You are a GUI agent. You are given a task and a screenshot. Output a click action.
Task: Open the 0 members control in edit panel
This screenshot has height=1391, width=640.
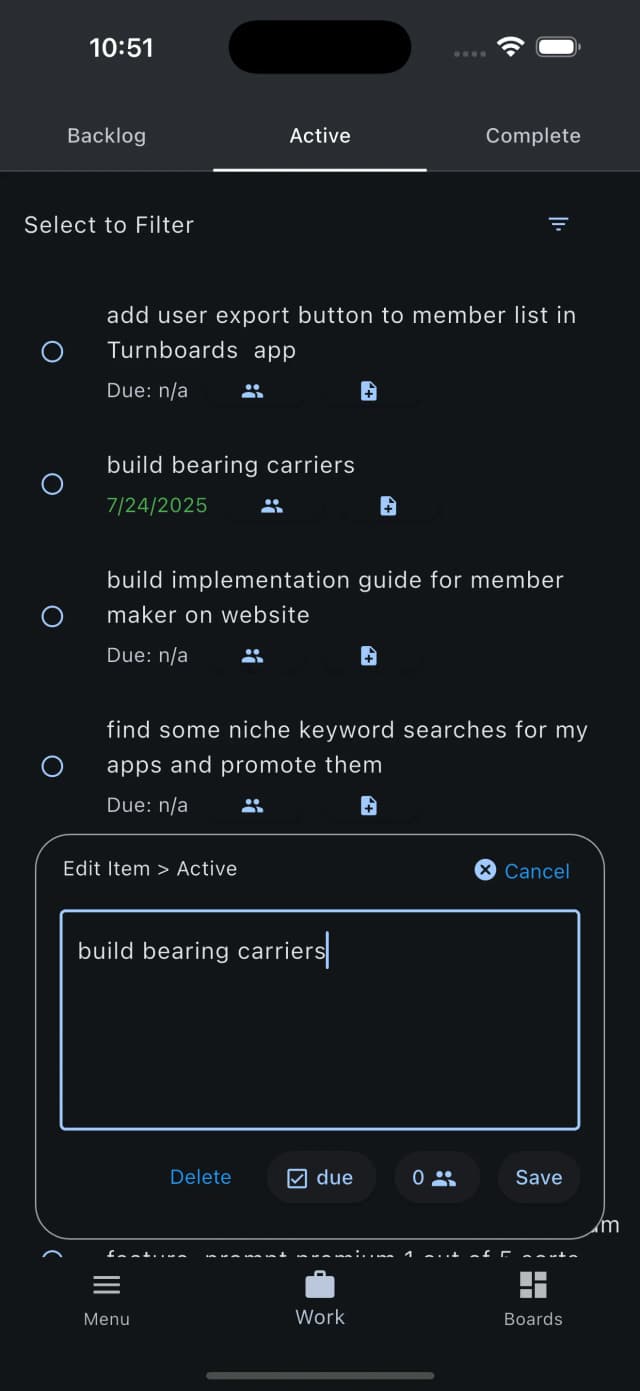click(x=437, y=1177)
